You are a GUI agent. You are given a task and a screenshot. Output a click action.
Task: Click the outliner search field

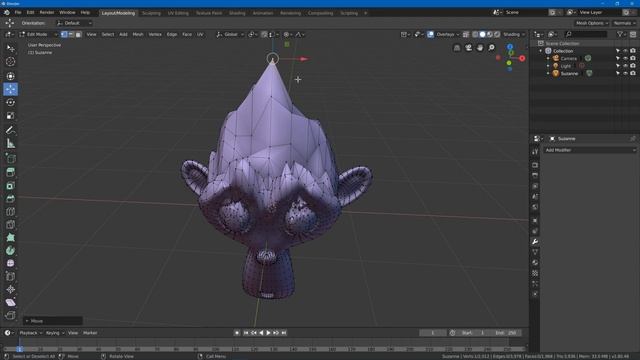[586, 34]
